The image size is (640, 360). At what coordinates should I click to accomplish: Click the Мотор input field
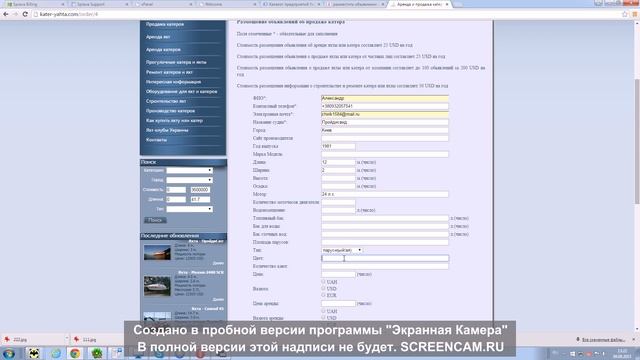pos(384,194)
